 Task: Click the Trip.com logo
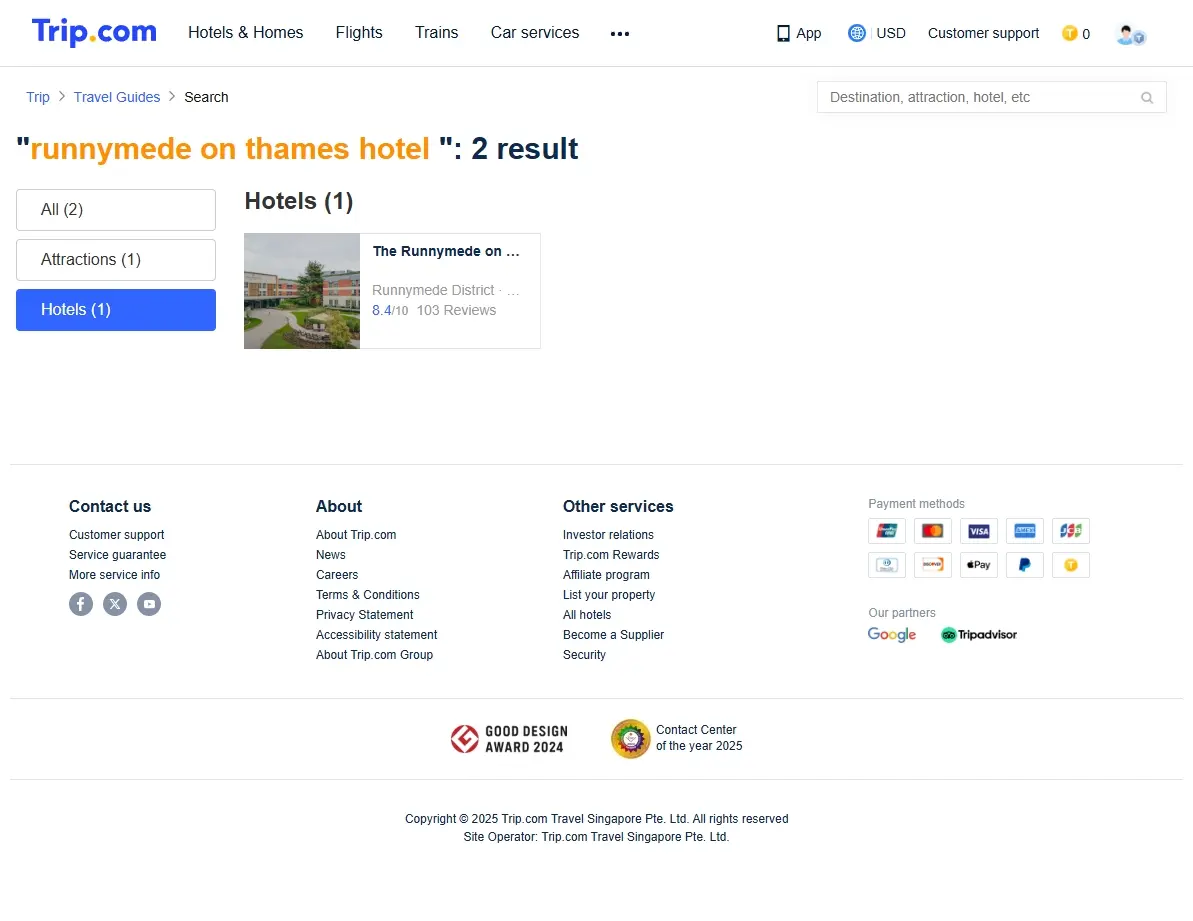point(94,32)
